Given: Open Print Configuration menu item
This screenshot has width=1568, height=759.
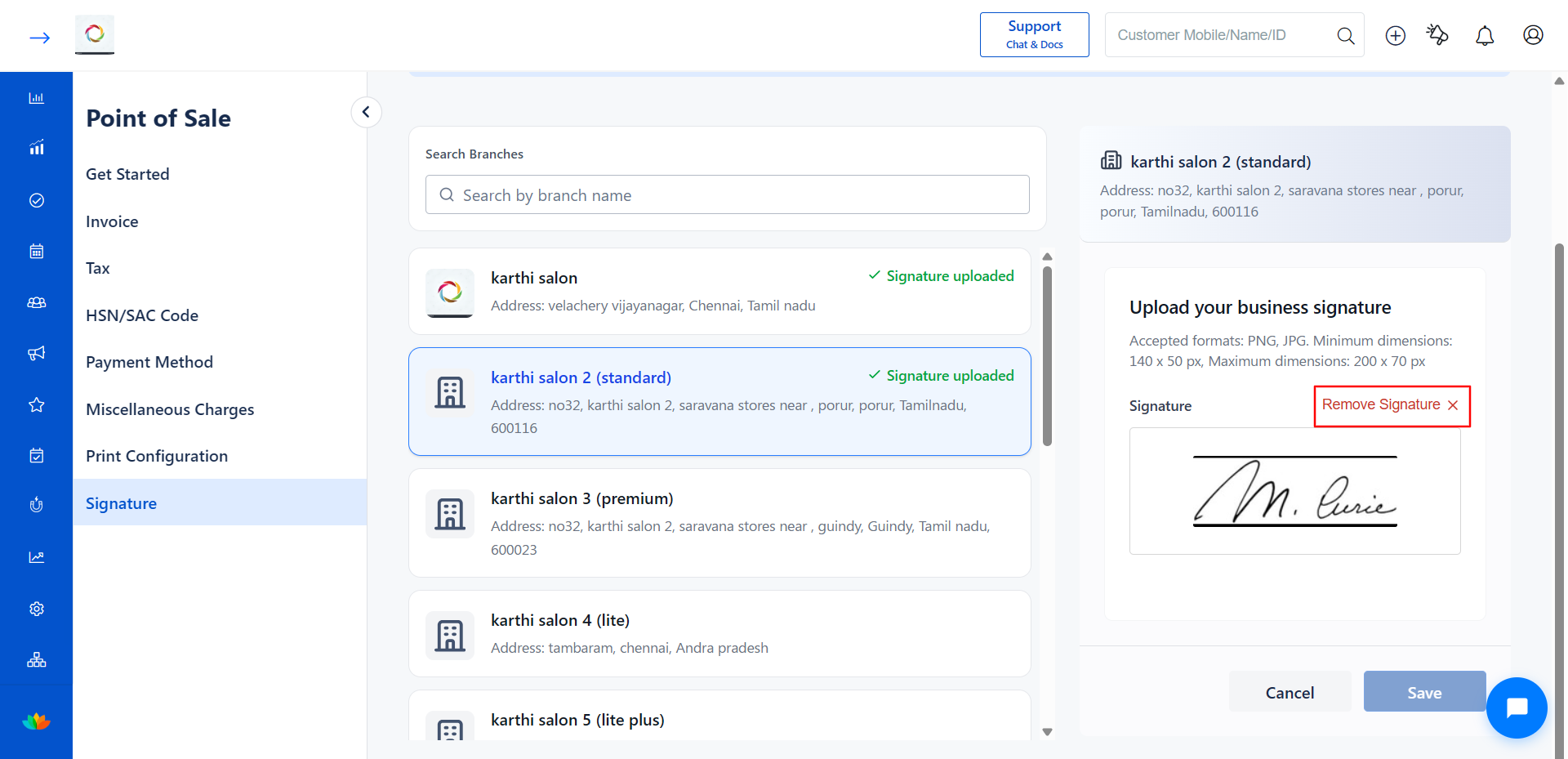Looking at the screenshot, I should (x=157, y=456).
